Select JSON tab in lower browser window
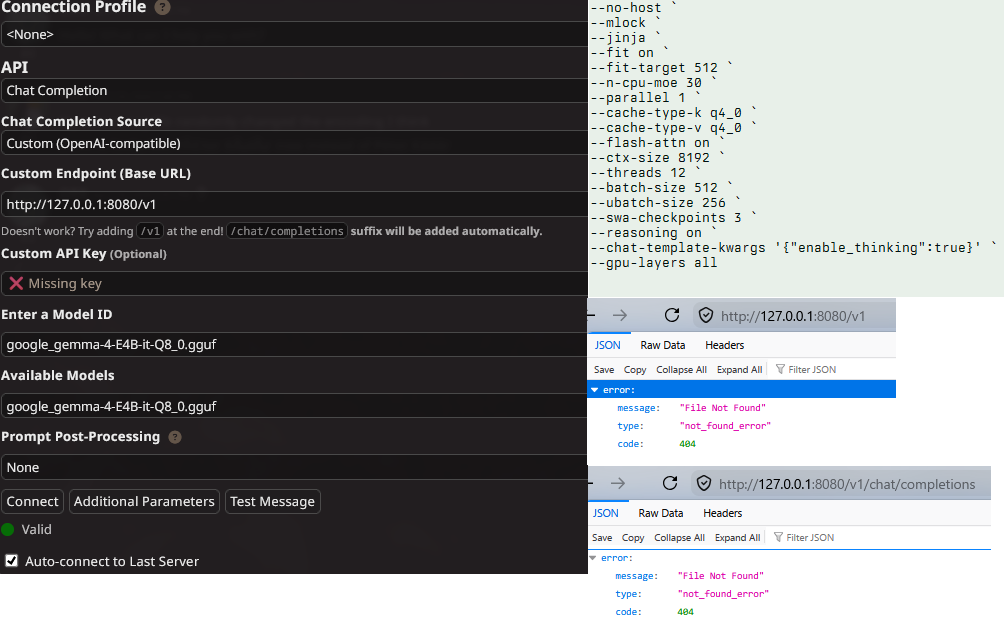Screen dimensions: 1004x617 [x=606, y=513]
